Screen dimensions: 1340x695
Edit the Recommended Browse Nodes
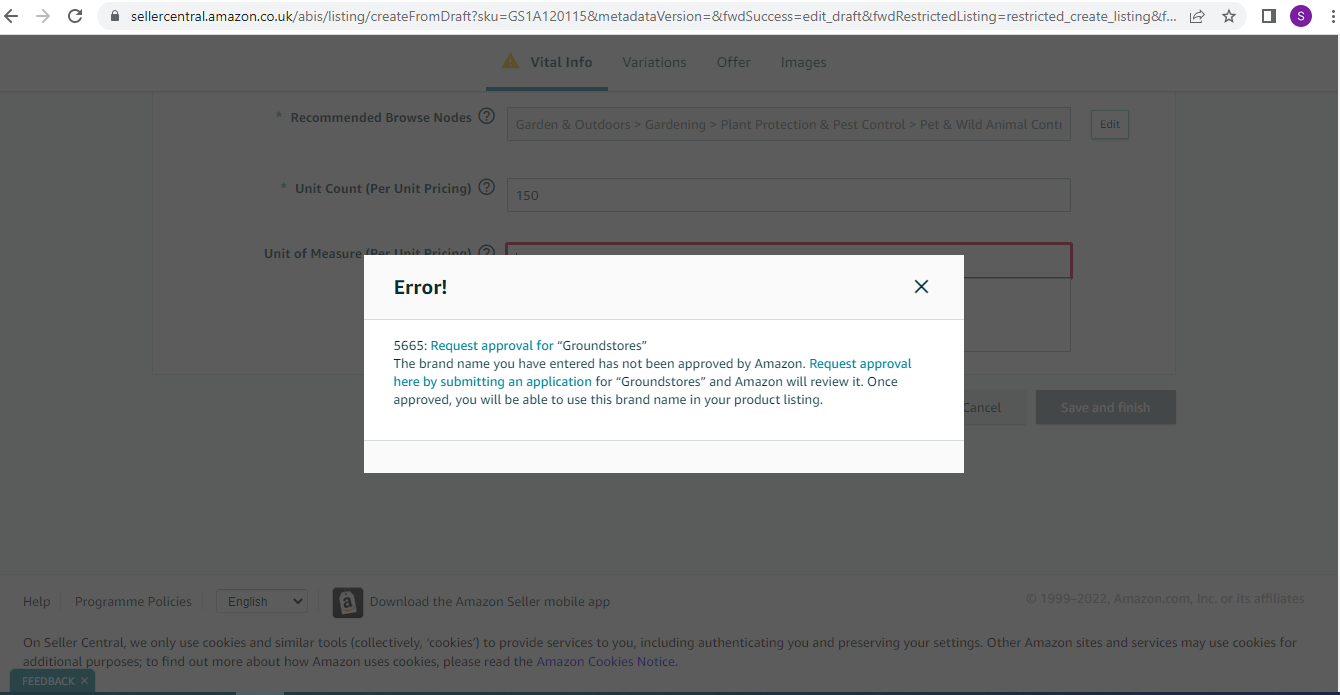(1110, 124)
